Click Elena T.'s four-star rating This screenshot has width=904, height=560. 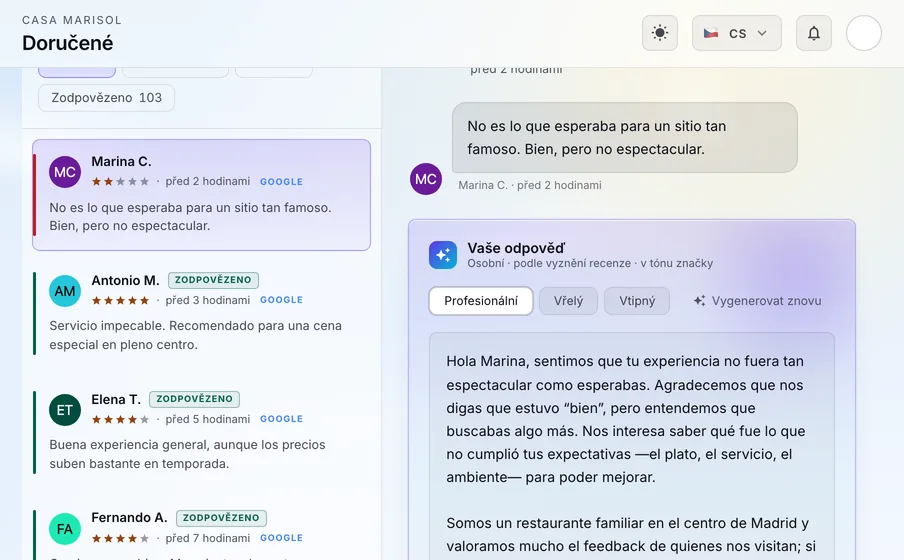pyautogui.click(x=120, y=419)
